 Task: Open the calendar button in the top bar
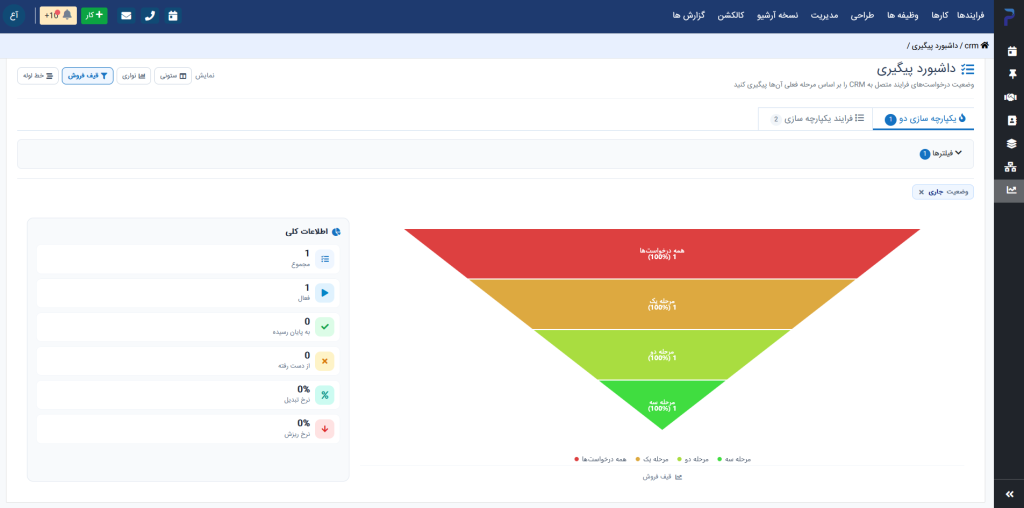[172, 16]
